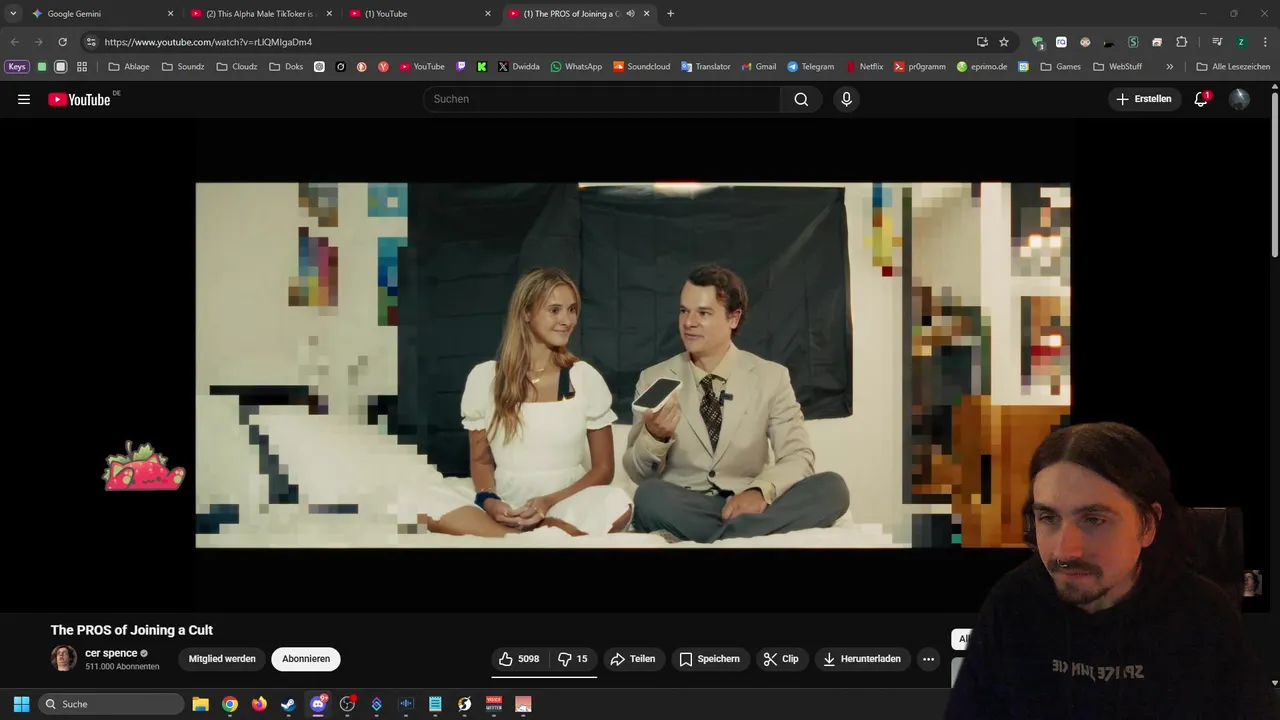Switch to Alpha Male TikToker tab

pyautogui.click(x=262, y=14)
